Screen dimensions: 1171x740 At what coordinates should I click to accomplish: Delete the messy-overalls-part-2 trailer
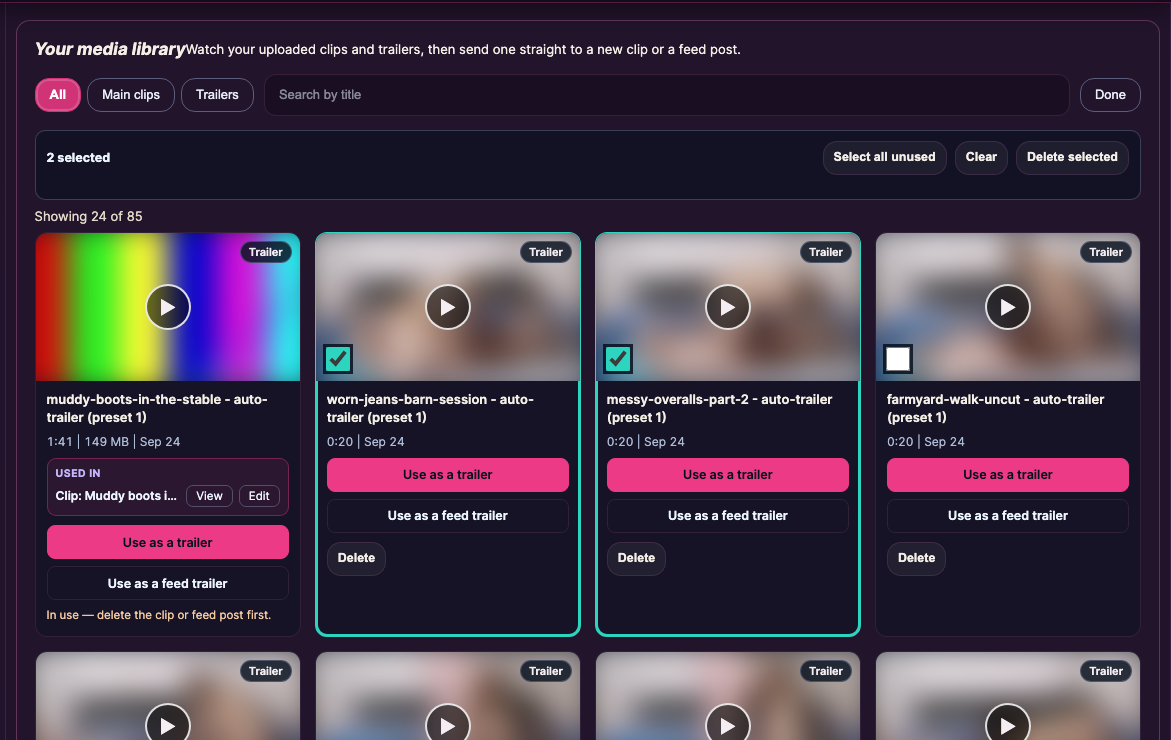(x=636, y=559)
